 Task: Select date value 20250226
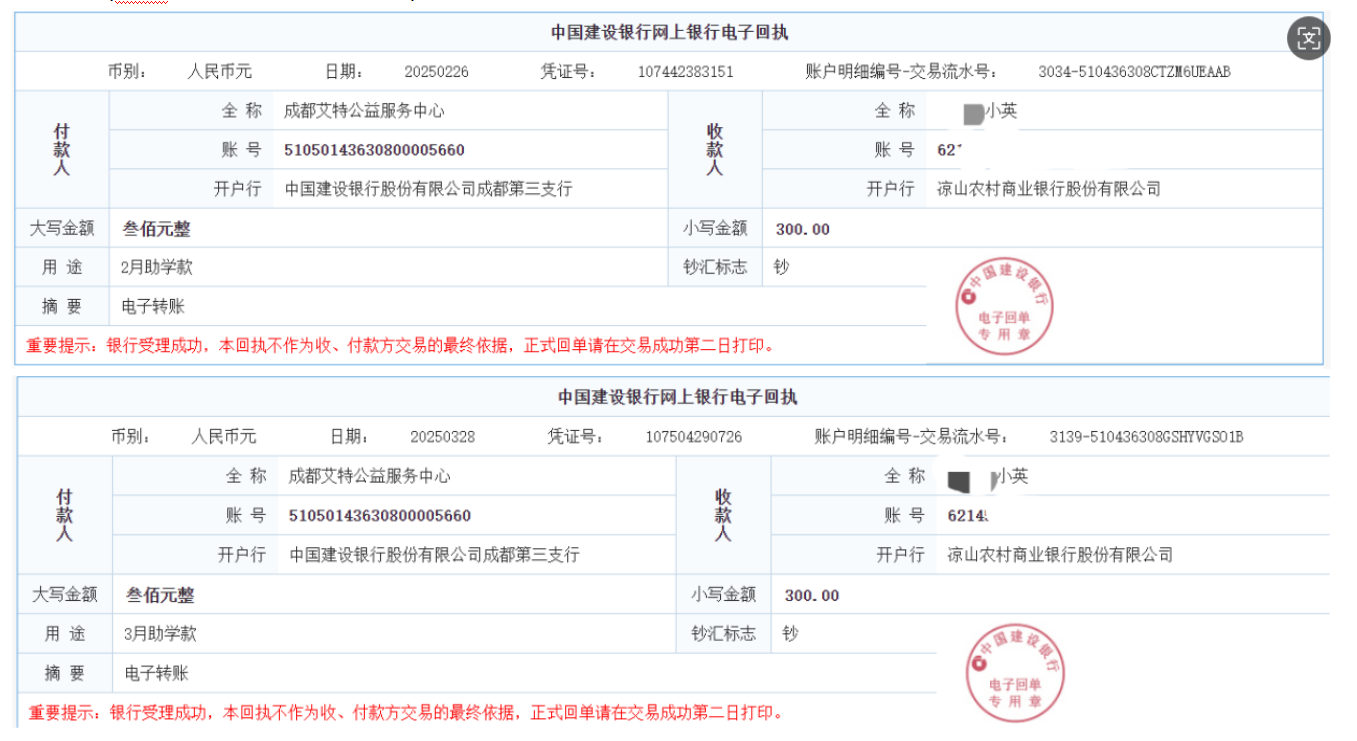click(436, 72)
